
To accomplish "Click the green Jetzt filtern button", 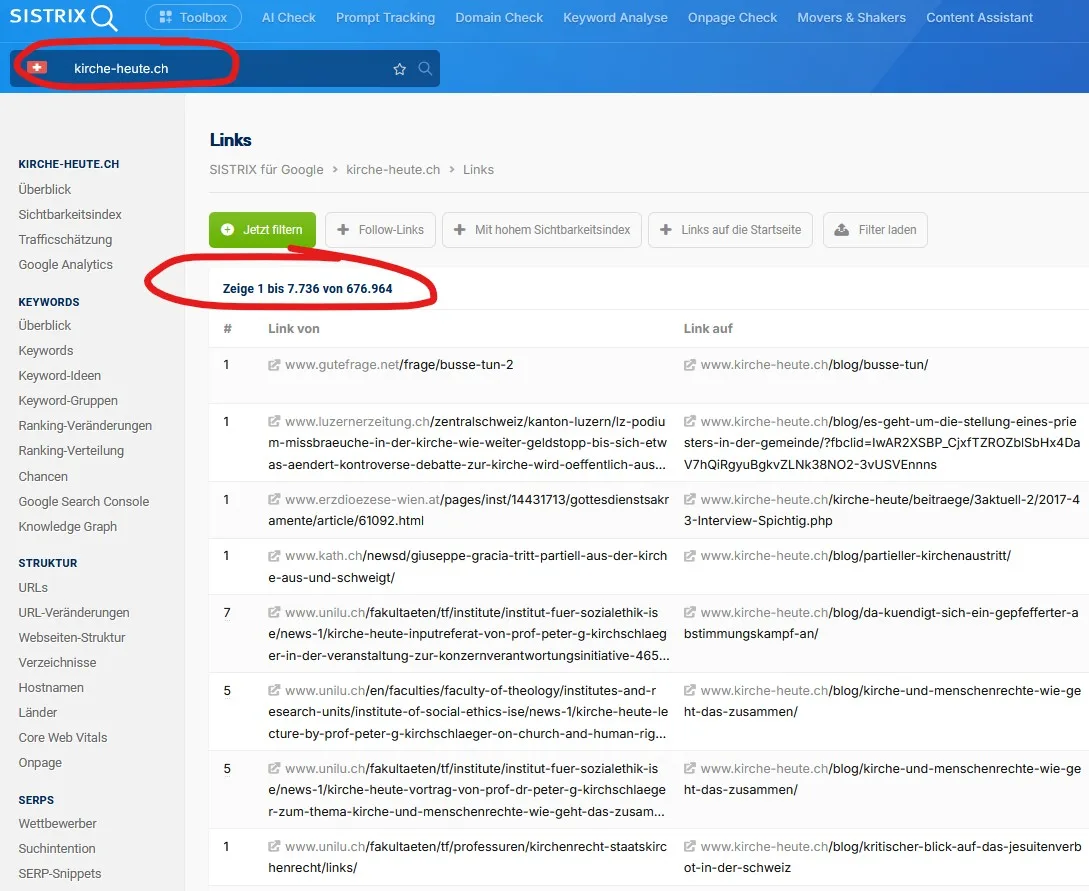I will pyautogui.click(x=262, y=230).
